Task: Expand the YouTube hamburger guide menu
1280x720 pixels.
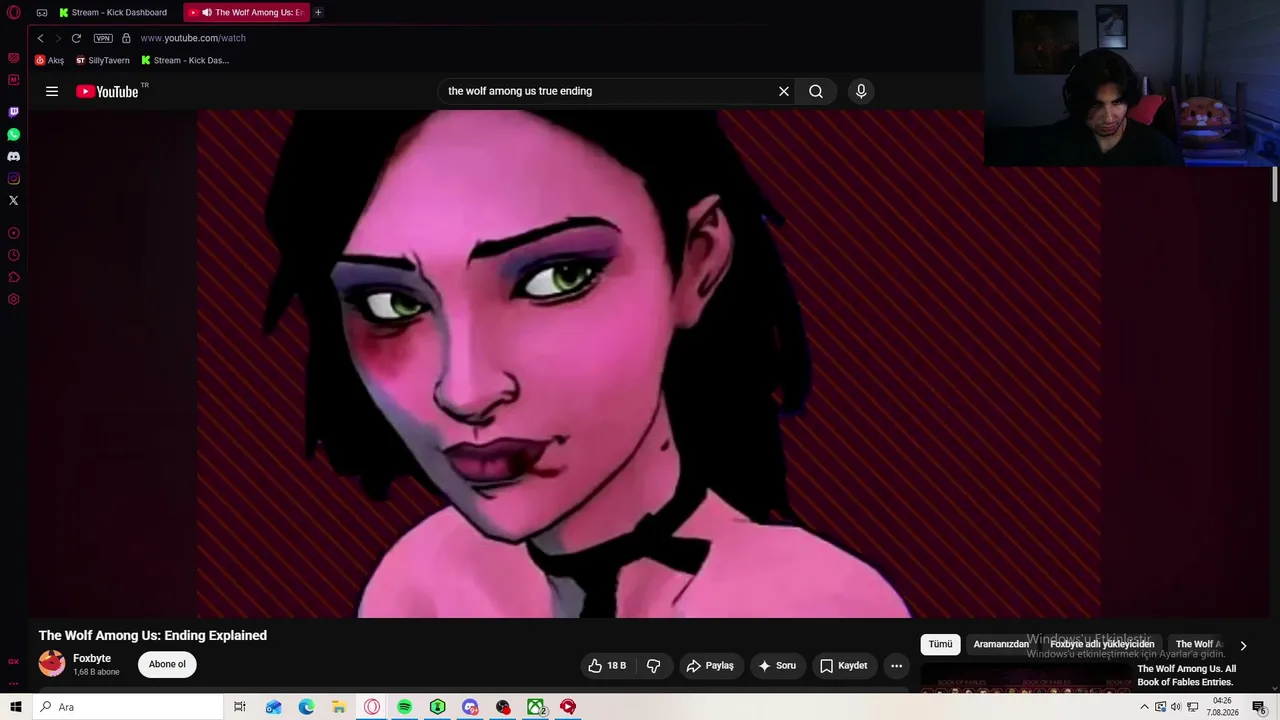Action: point(52,91)
